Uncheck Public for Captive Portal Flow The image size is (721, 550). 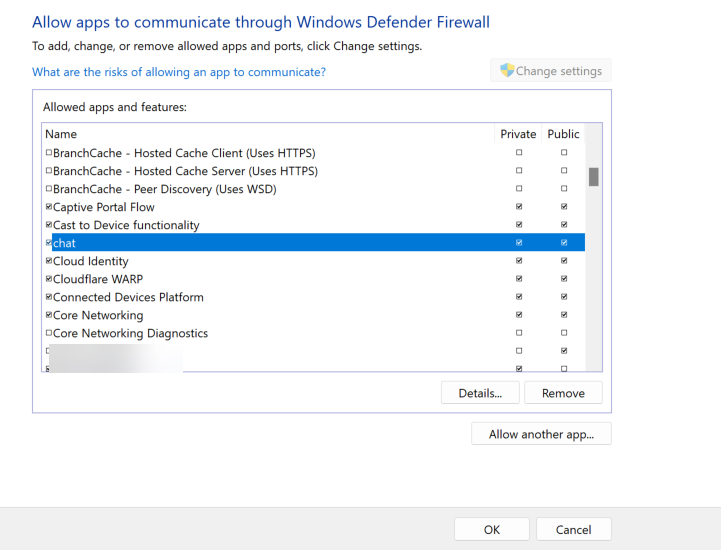(564, 207)
